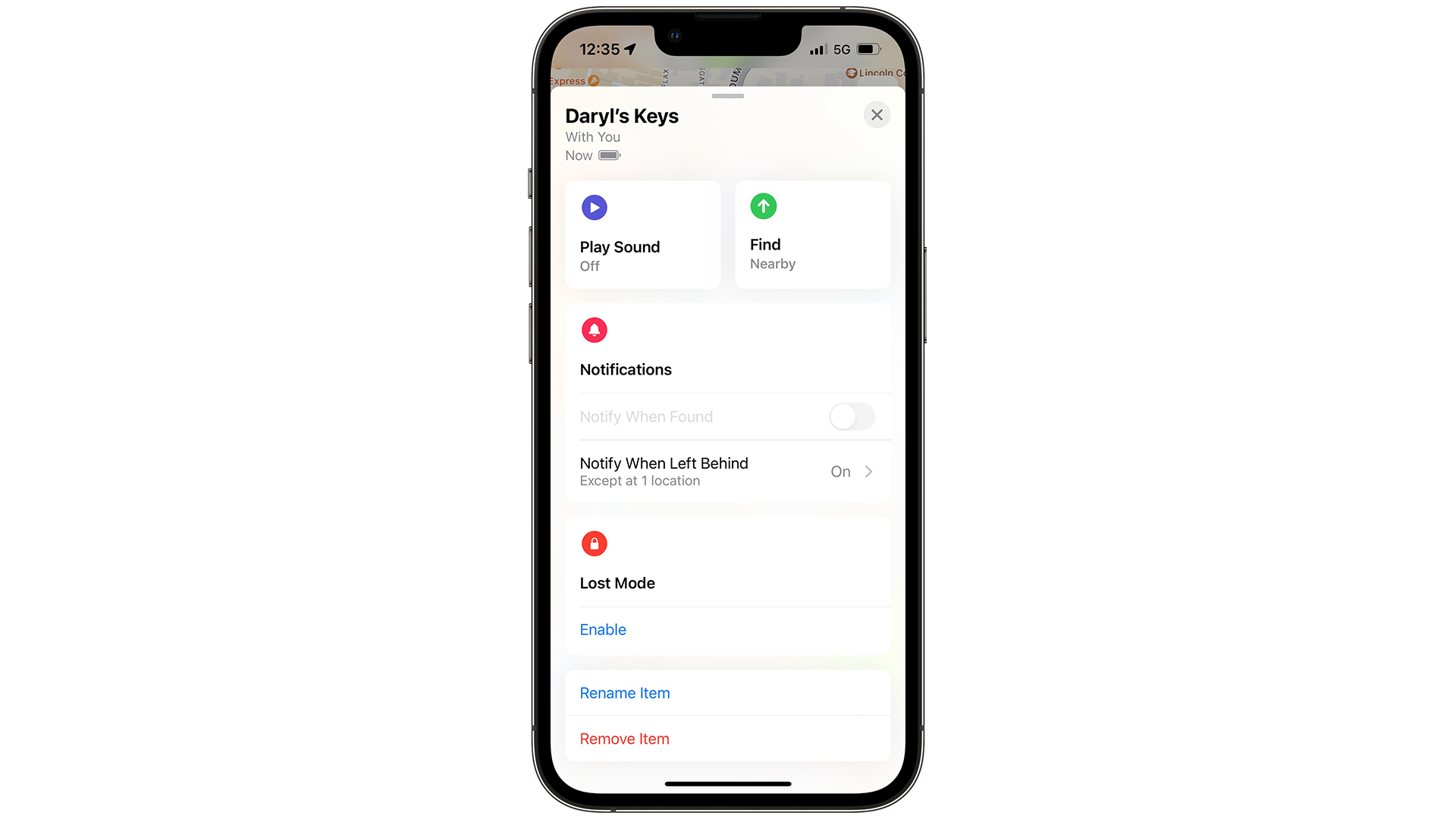Tap the close X button
The image size is (1456, 819).
876,114
